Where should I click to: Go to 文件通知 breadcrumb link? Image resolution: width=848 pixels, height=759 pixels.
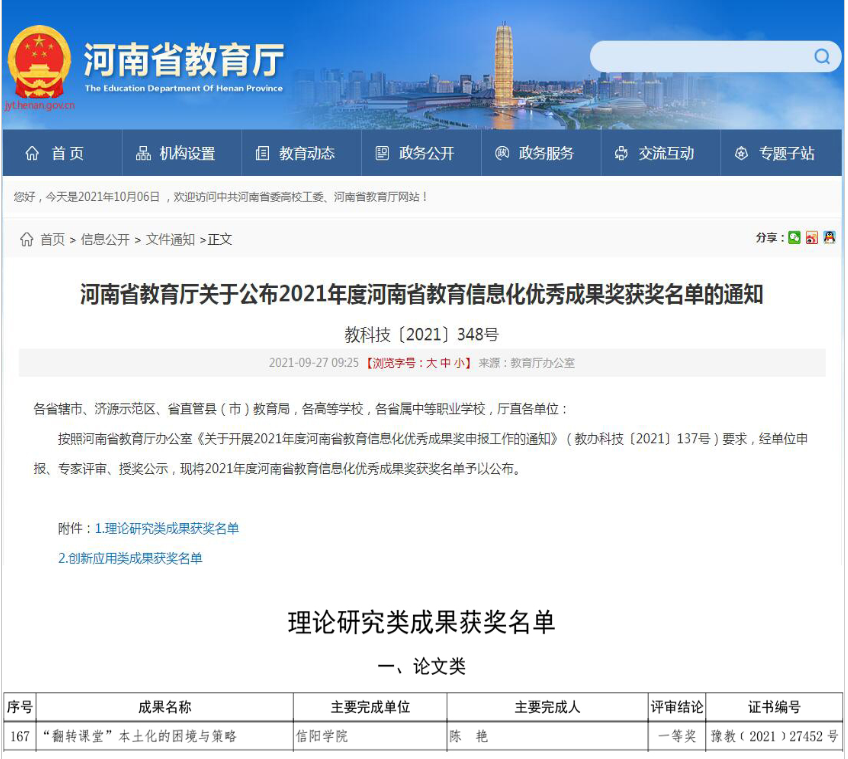point(170,240)
